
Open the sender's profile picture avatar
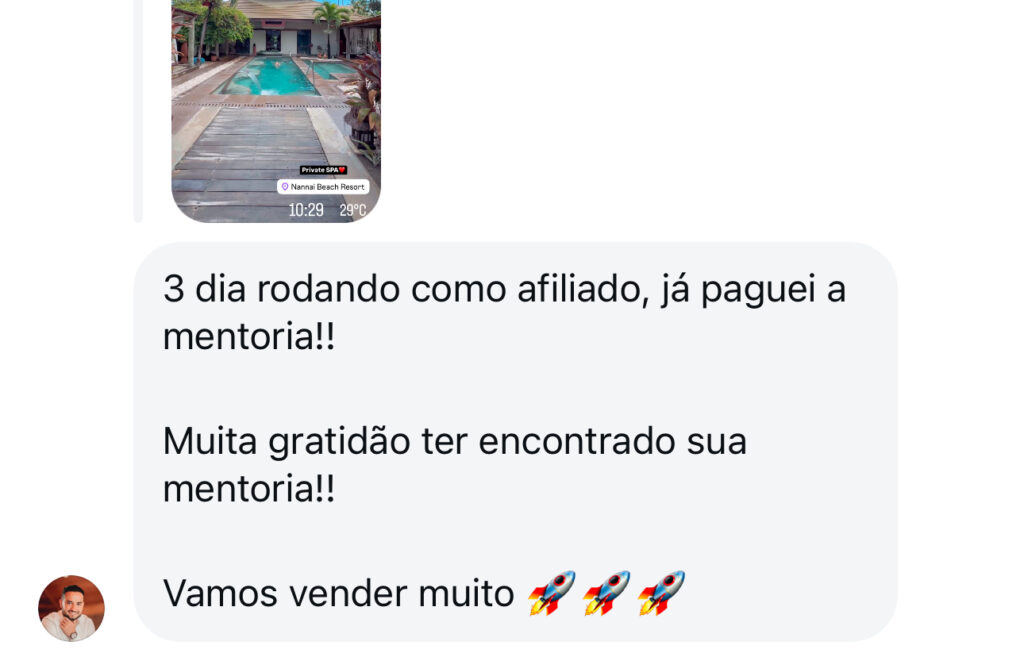(x=71, y=608)
